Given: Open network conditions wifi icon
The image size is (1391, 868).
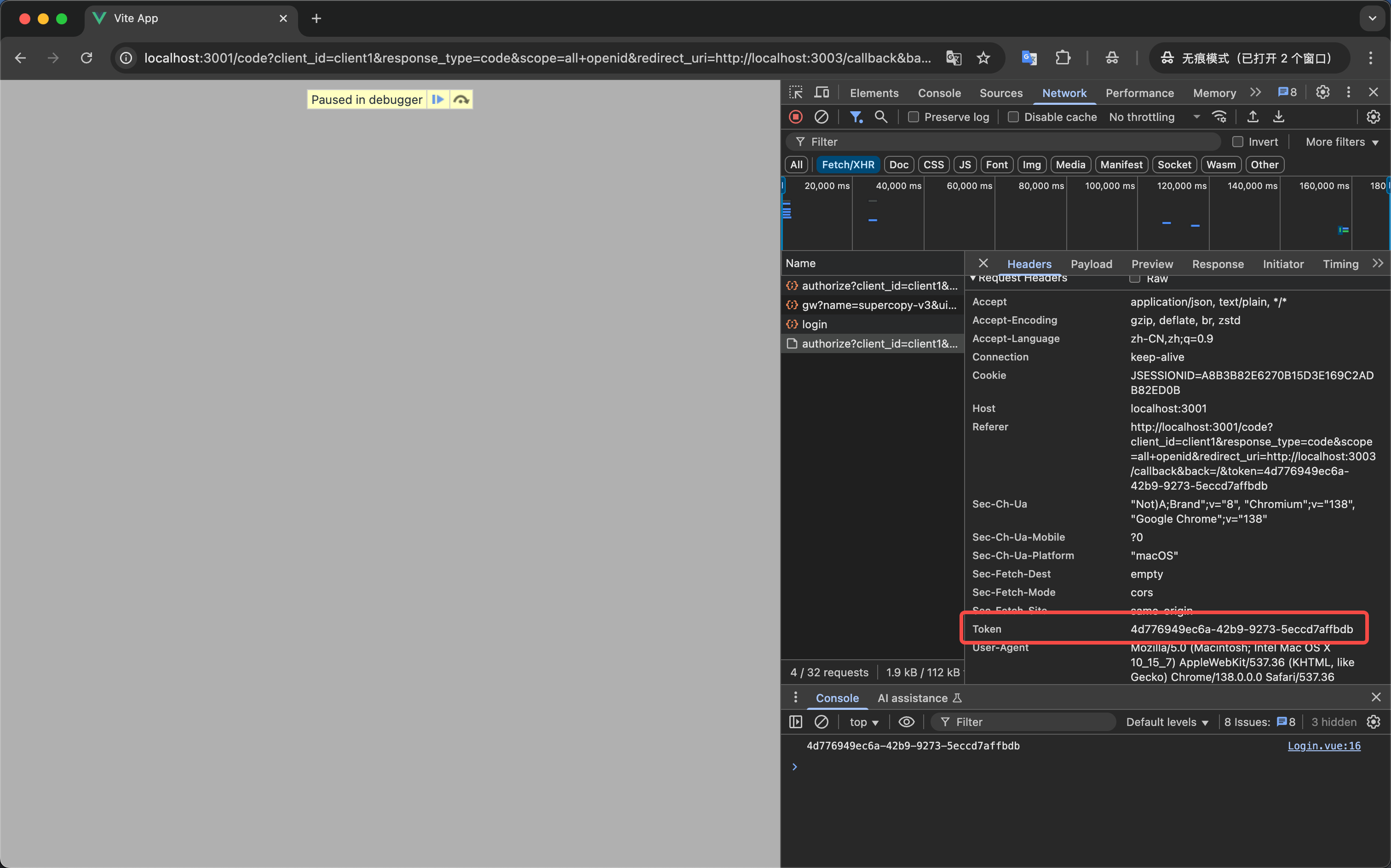Looking at the screenshot, I should 1219,117.
